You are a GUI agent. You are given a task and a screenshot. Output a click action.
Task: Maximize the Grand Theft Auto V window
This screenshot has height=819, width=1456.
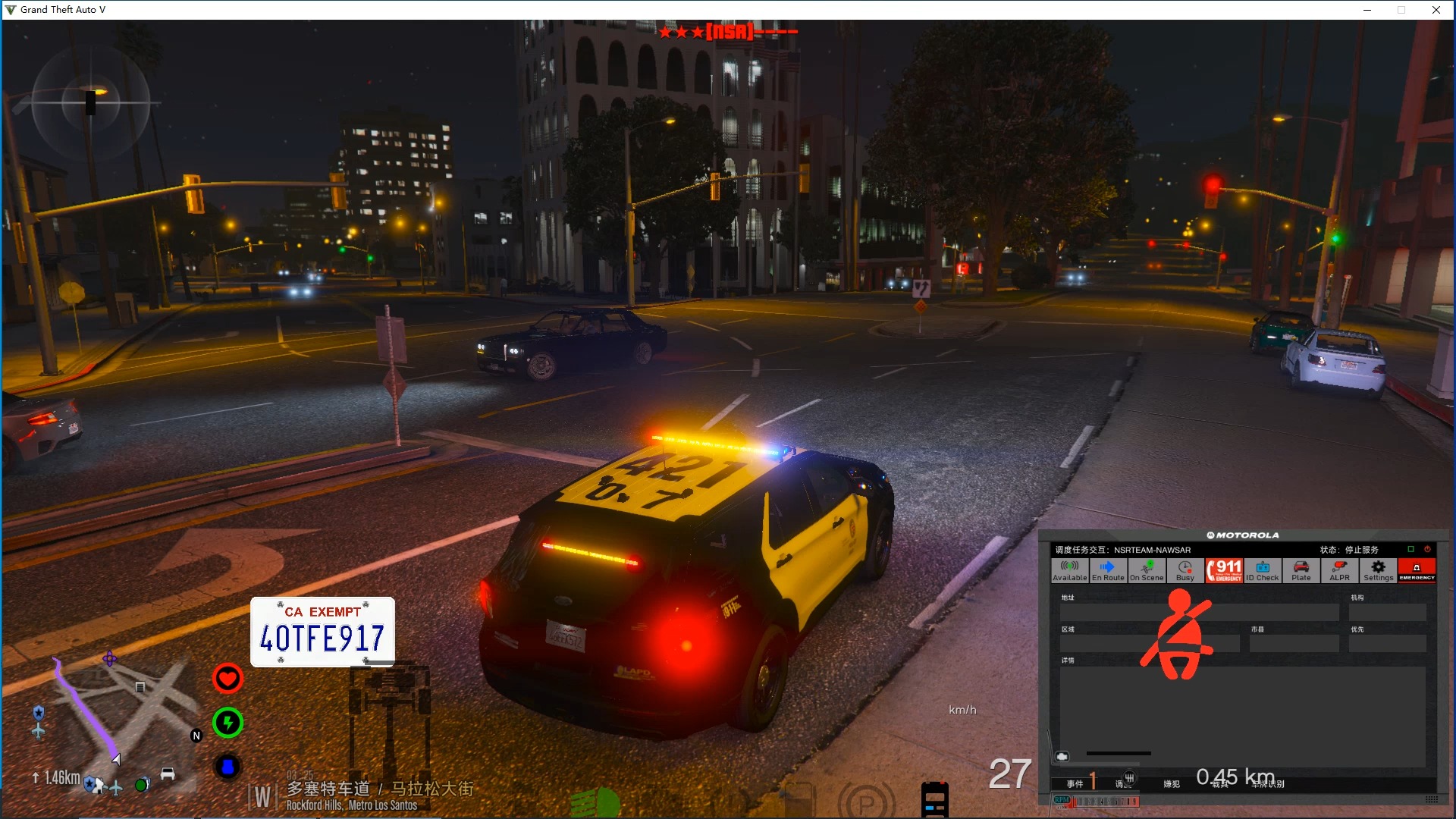pos(1401,10)
